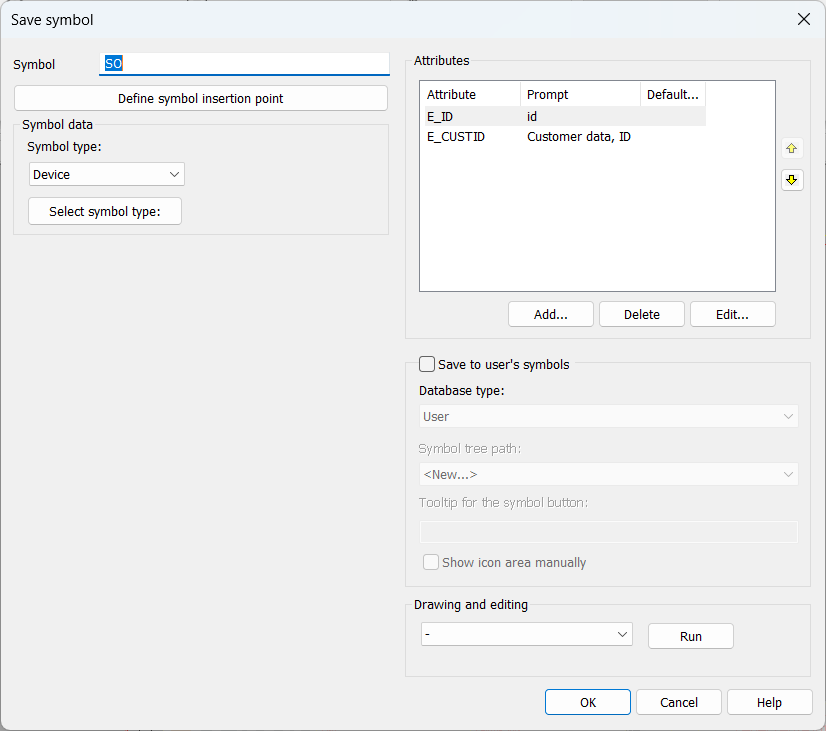Confirm with the OK button

click(x=587, y=702)
